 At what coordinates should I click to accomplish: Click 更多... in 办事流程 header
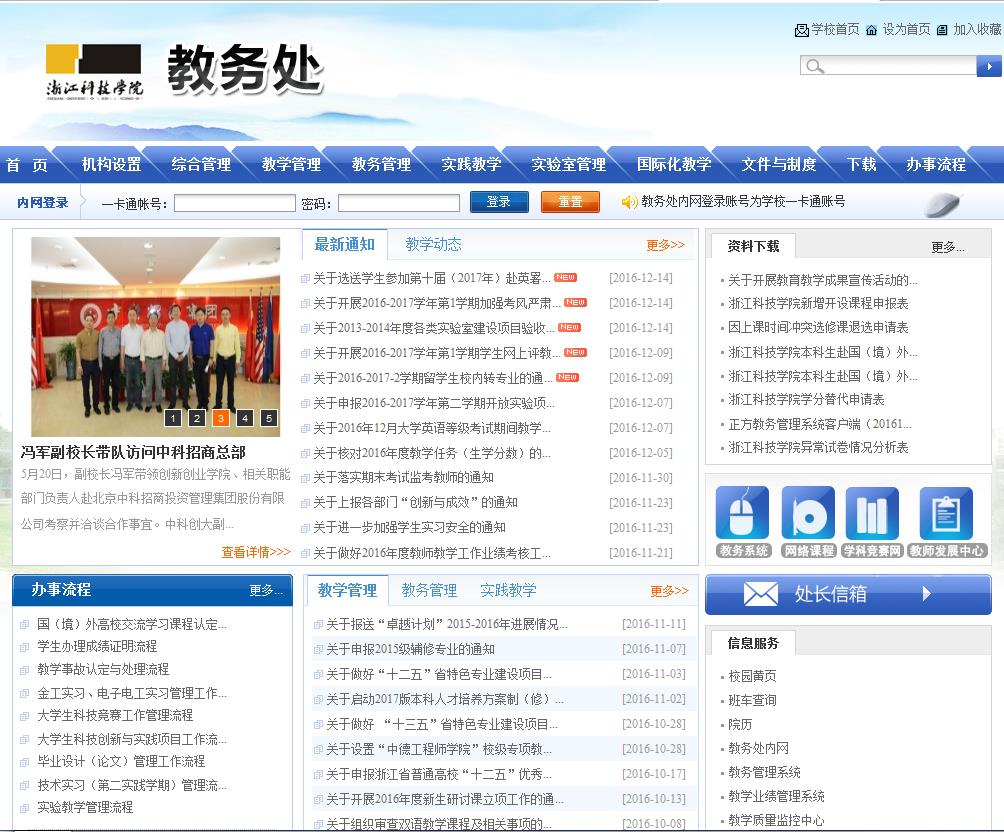[266, 590]
